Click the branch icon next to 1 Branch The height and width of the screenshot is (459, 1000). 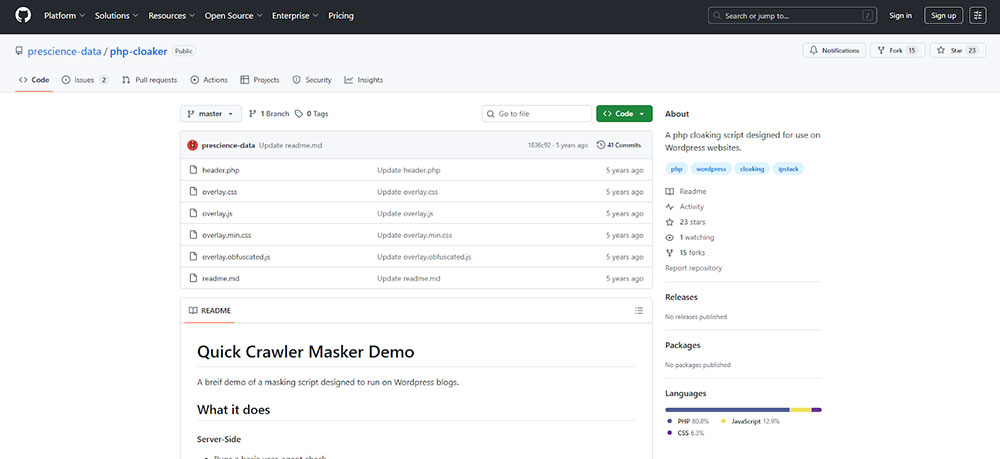(253, 113)
